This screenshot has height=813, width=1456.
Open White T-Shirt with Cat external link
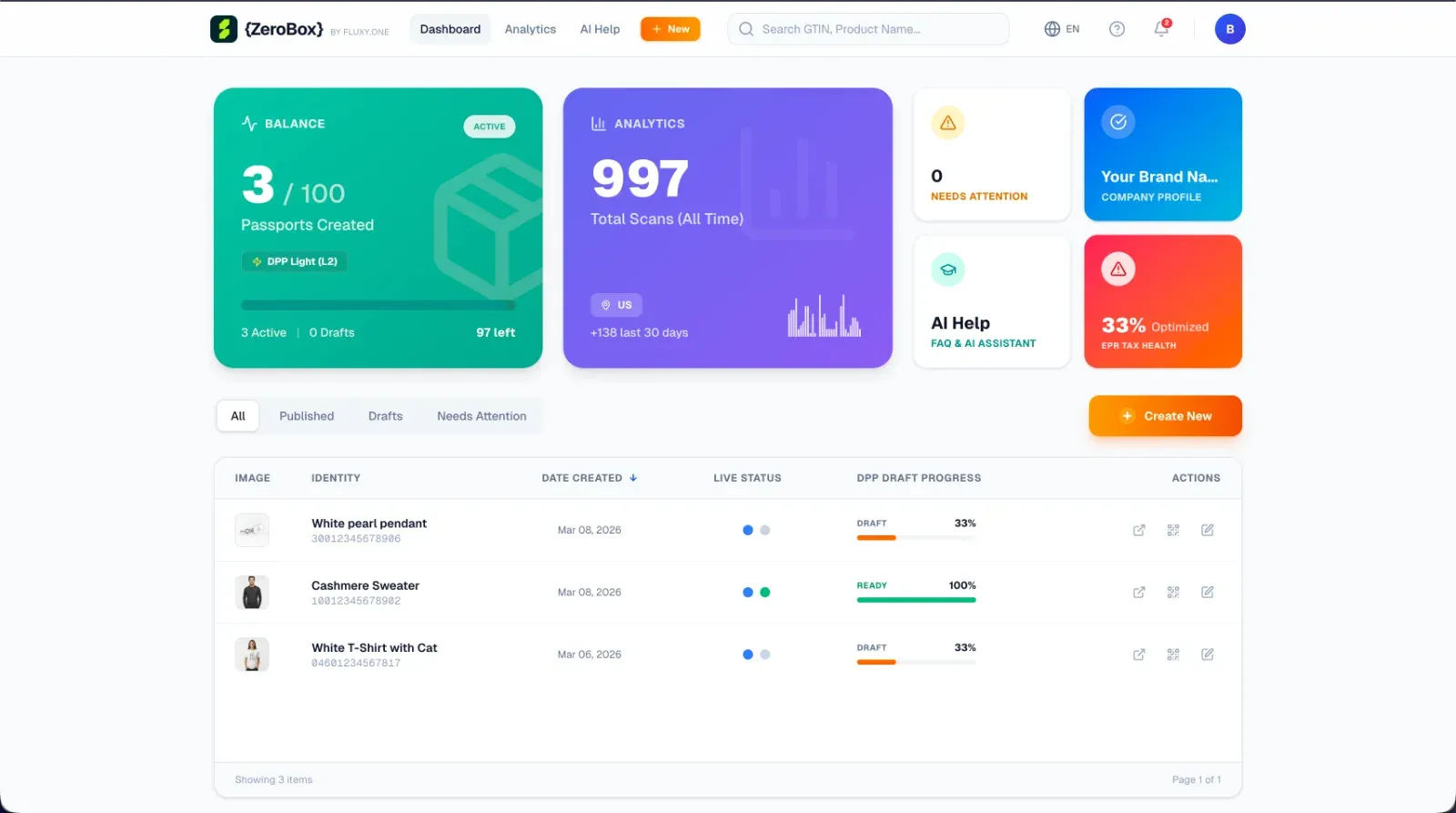click(1138, 655)
